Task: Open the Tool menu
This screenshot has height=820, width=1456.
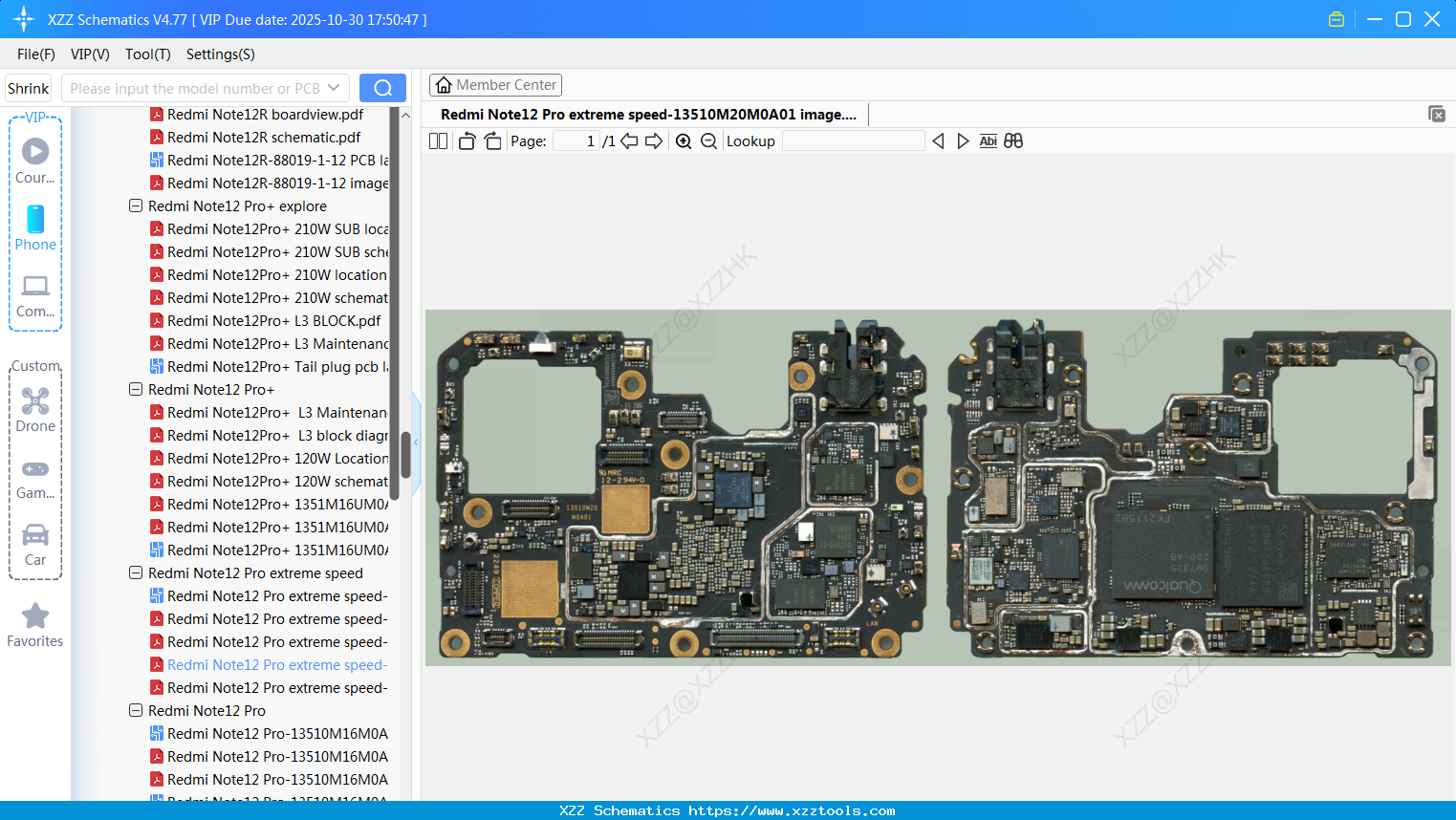Action: point(147,54)
